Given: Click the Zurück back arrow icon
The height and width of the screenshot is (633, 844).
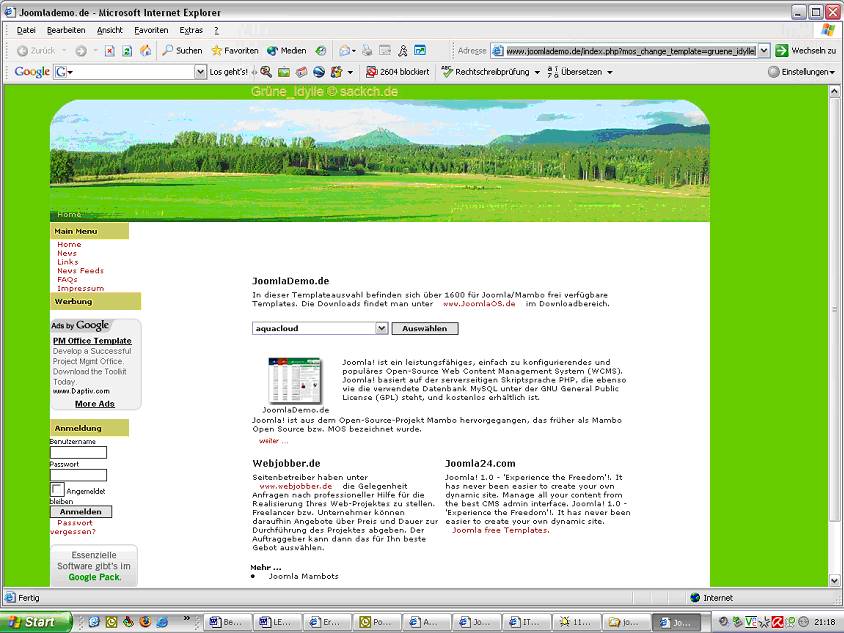Looking at the screenshot, I should (x=22, y=51).
